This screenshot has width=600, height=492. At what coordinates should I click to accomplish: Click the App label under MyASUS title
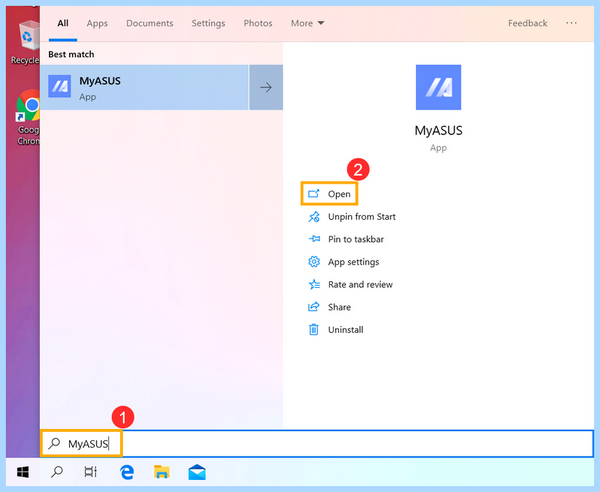[x=438, y=148]
